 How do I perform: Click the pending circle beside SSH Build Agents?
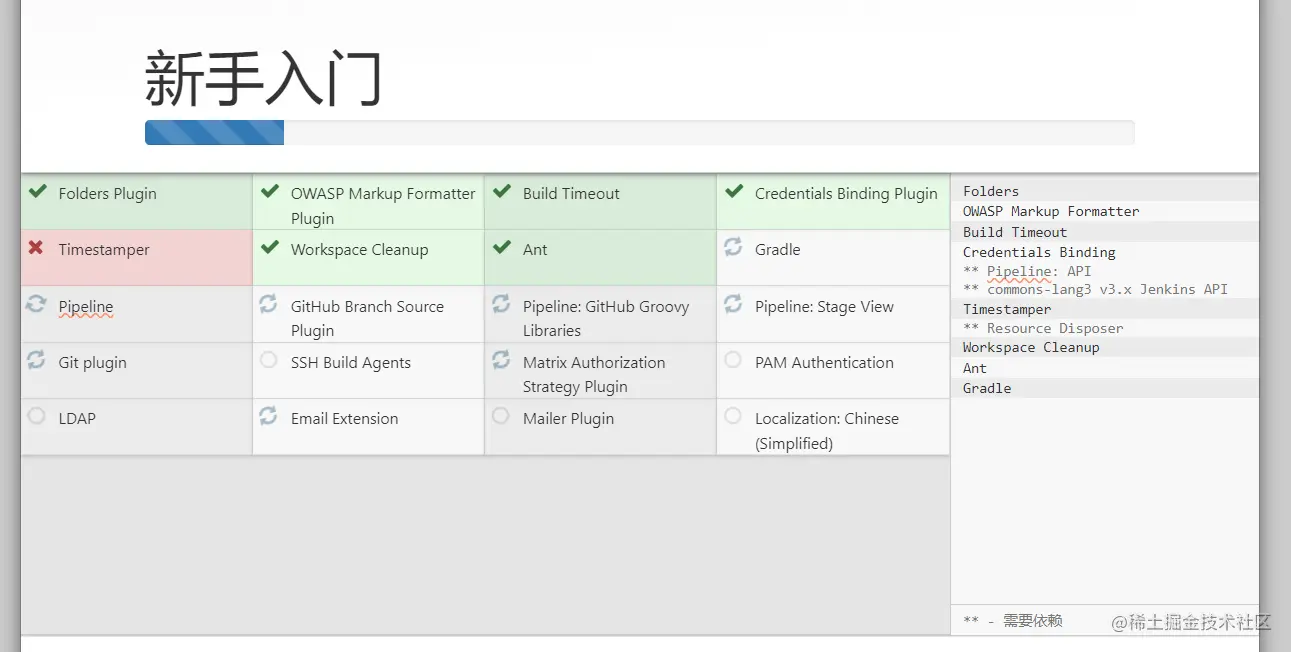(x=269, y=360)
